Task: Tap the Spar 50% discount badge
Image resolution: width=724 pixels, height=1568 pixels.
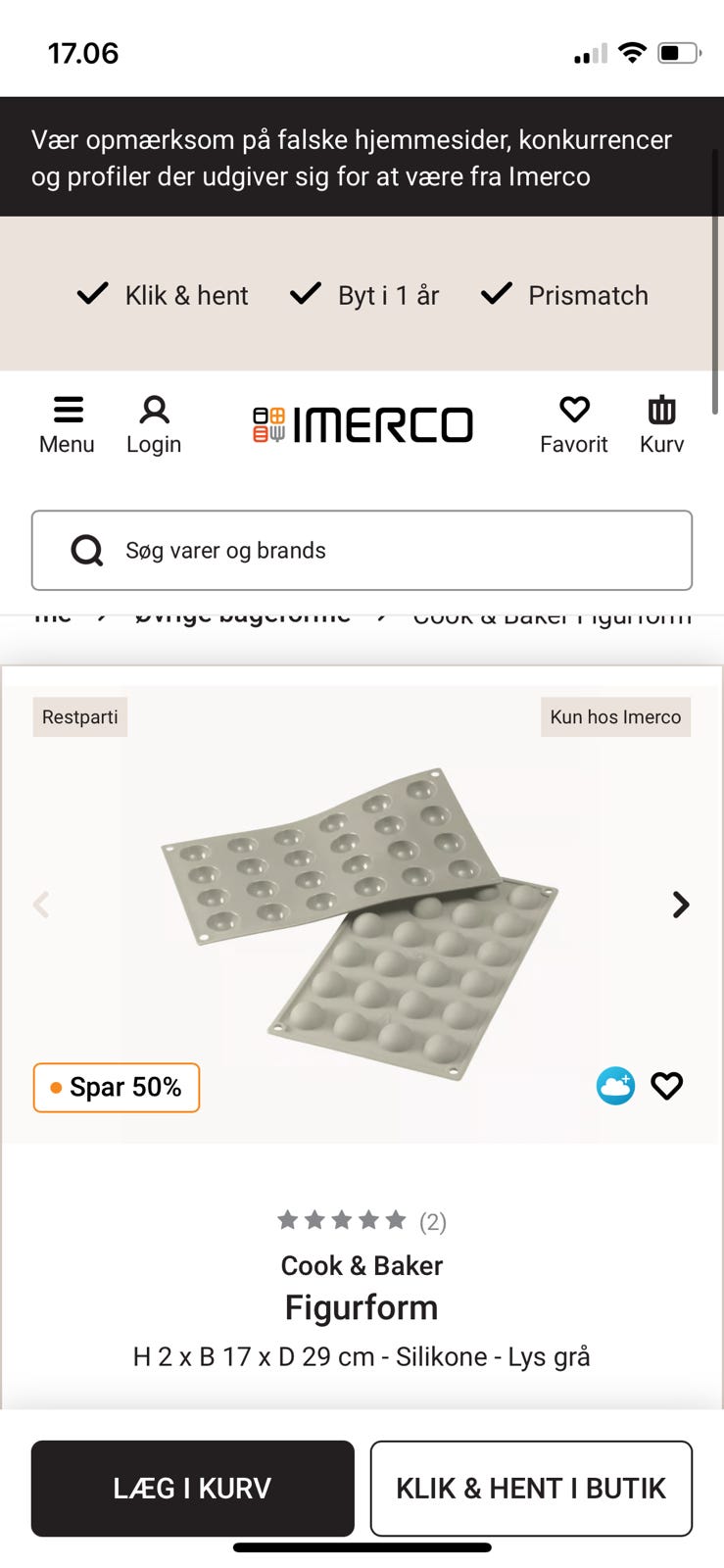Action: point(117,1088)
